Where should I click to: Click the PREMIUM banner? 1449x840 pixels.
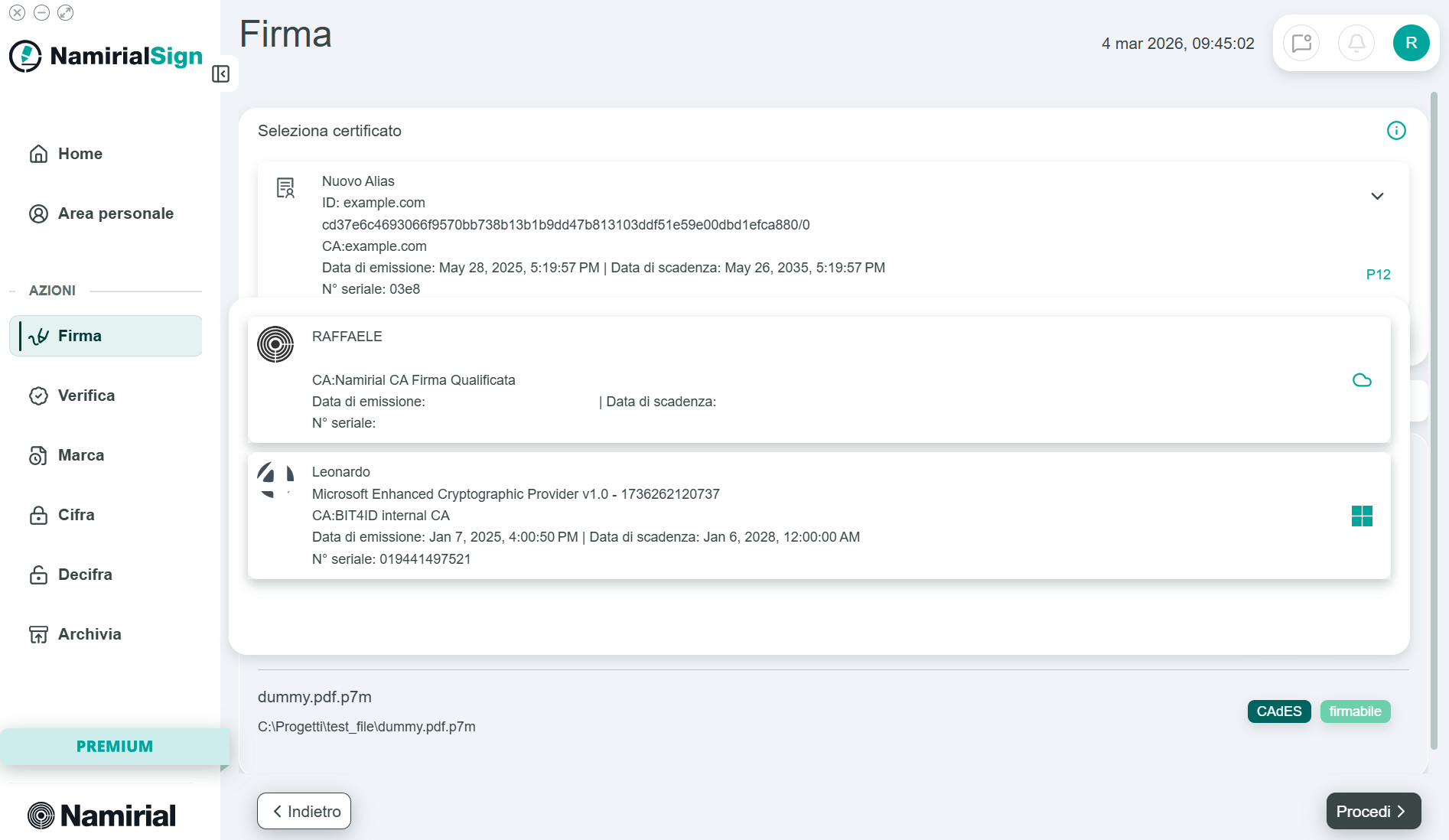pyautogui.click(x=115, y=747)
